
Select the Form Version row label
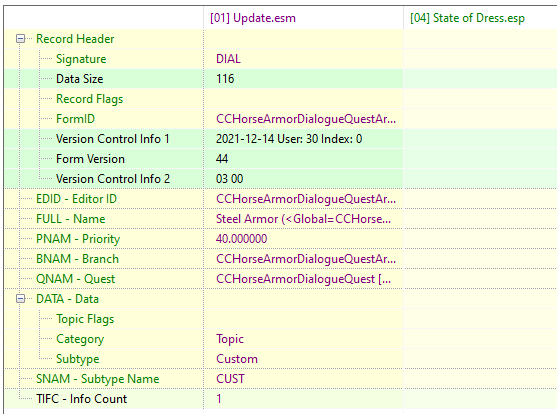click(x=90, y=159)
